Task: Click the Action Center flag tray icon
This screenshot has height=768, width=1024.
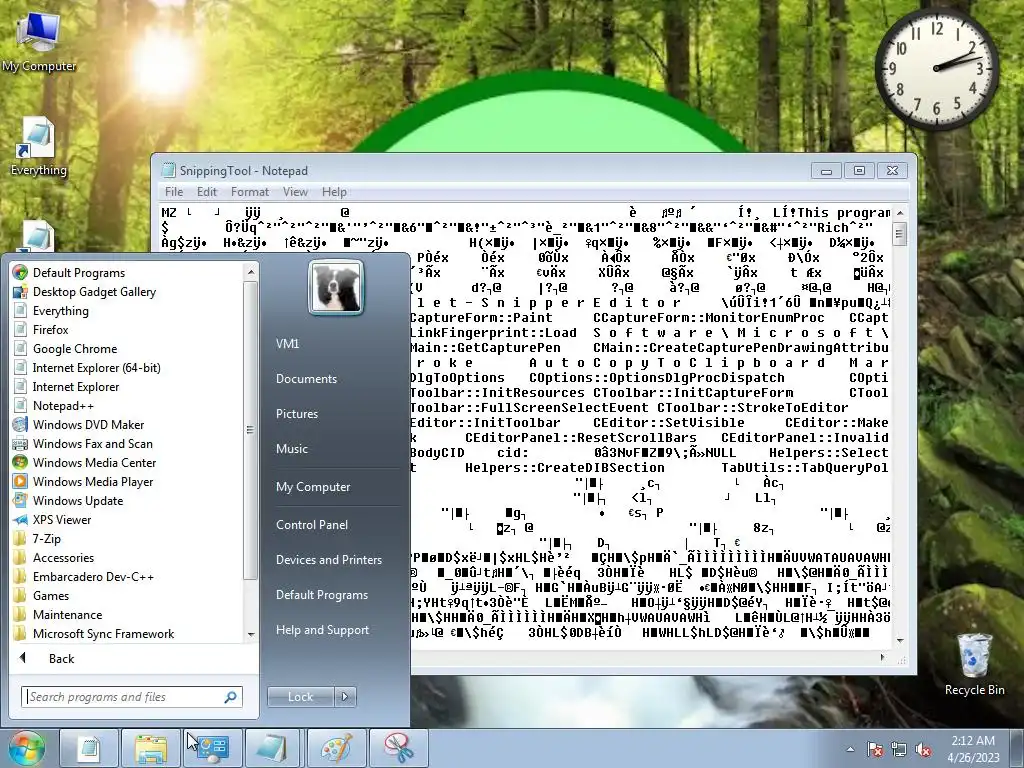Action: point(874,749)
